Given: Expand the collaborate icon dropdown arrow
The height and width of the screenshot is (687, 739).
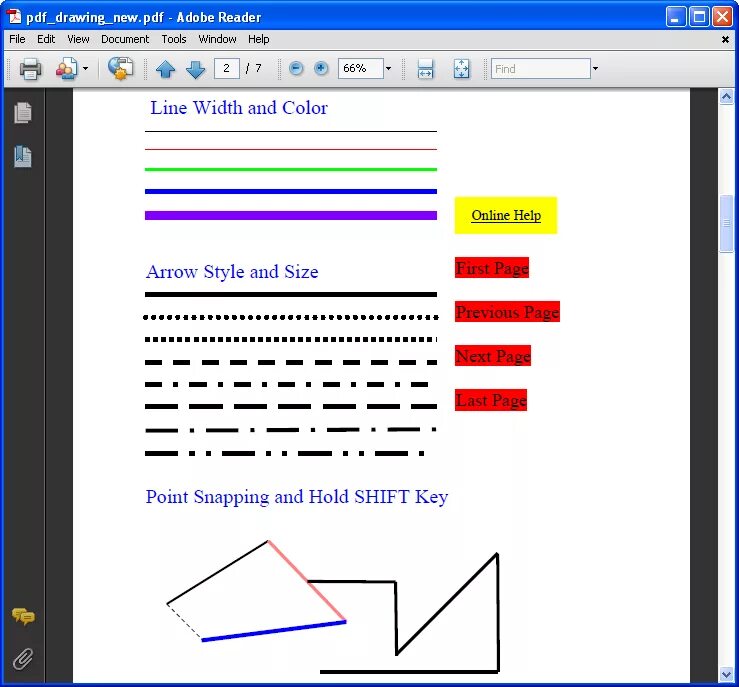Looking at the screenshot, I should [x=85, y=69].
